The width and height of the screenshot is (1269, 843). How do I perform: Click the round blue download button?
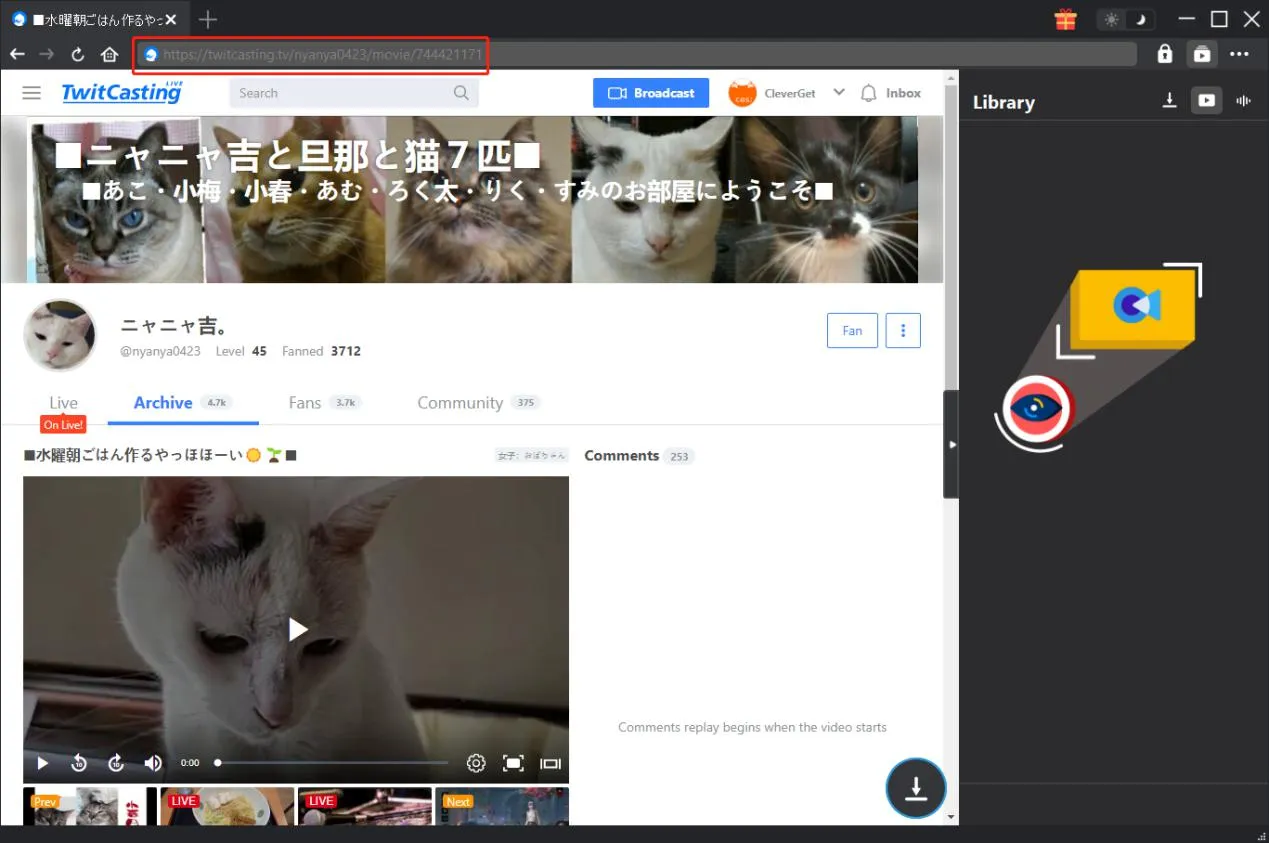tap(915, 788)
